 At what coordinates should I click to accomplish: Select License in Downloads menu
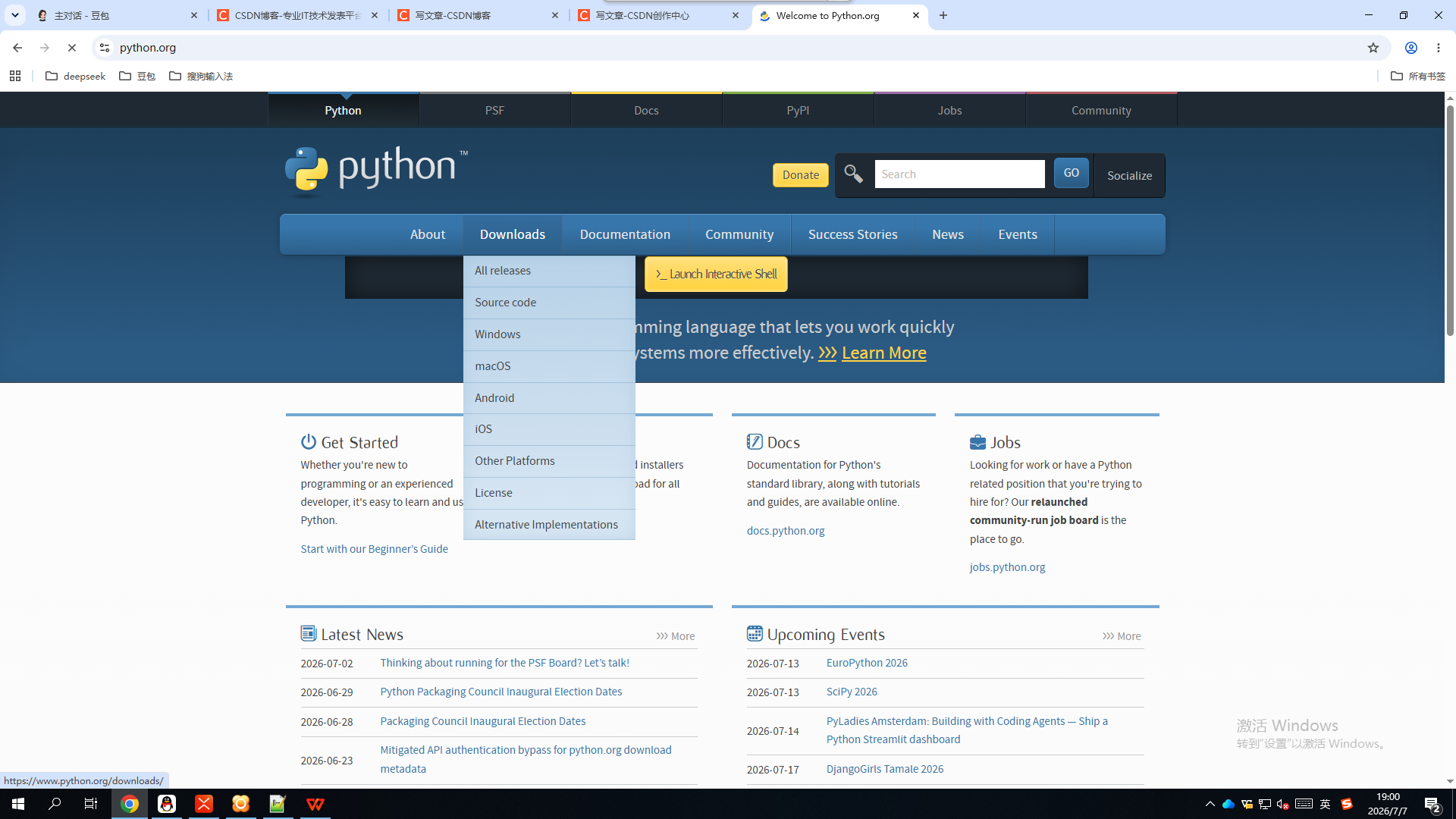point(549,493)
